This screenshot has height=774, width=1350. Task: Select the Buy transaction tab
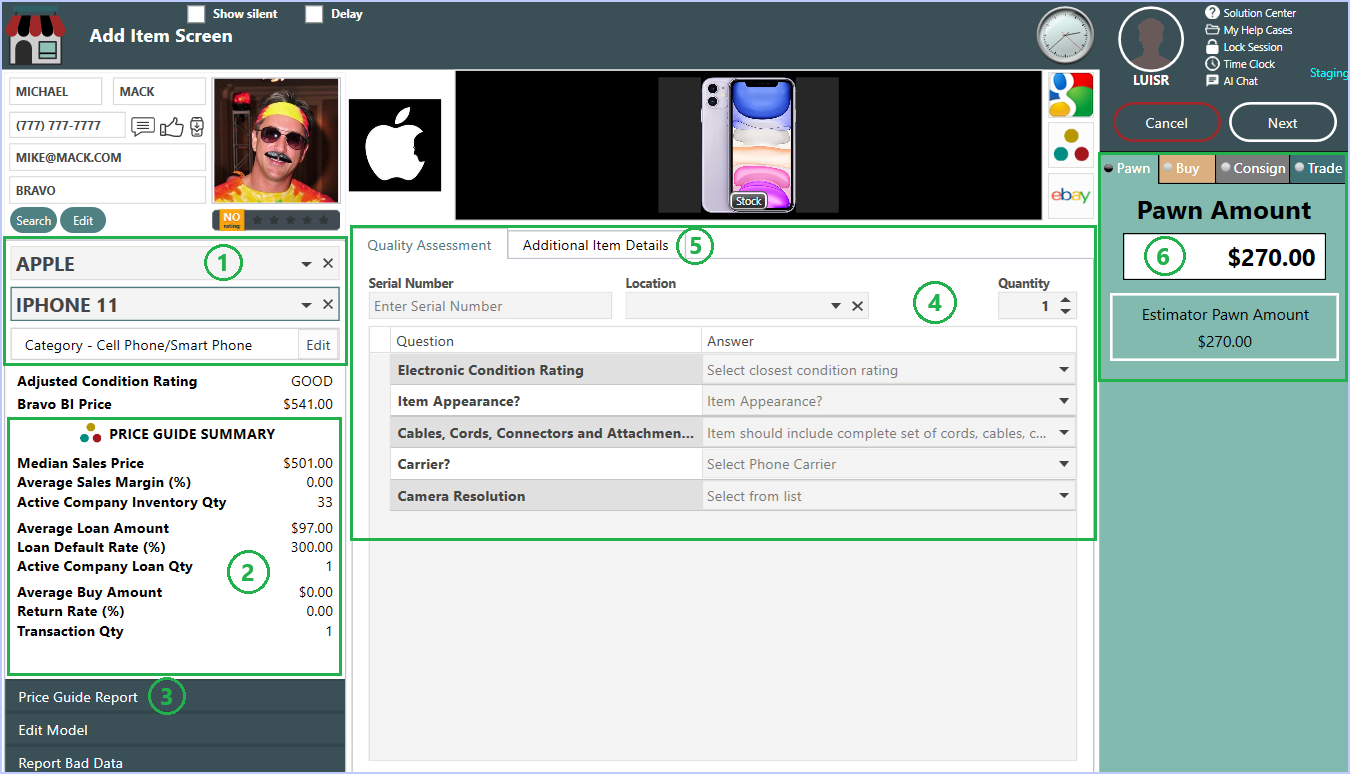pos(1187,169)
